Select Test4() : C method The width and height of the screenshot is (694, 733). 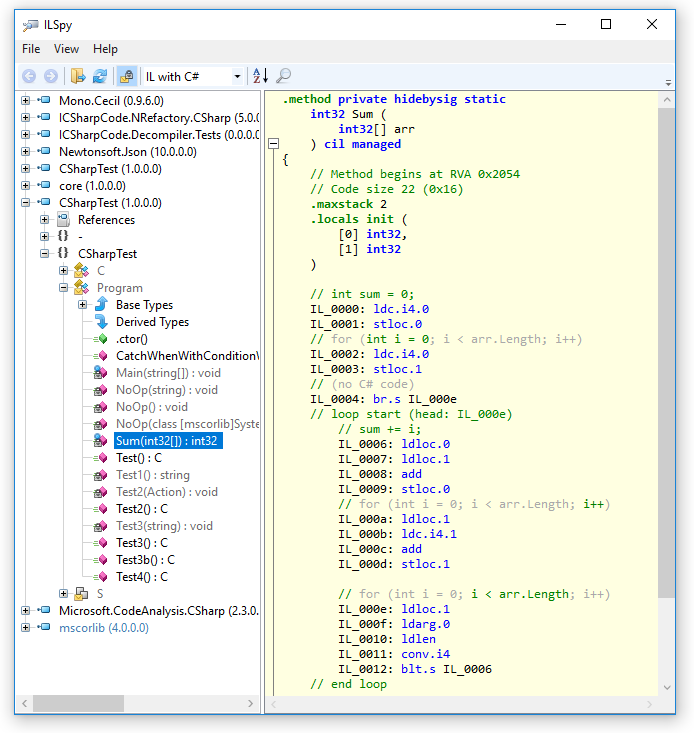click(x=142, y=577)
